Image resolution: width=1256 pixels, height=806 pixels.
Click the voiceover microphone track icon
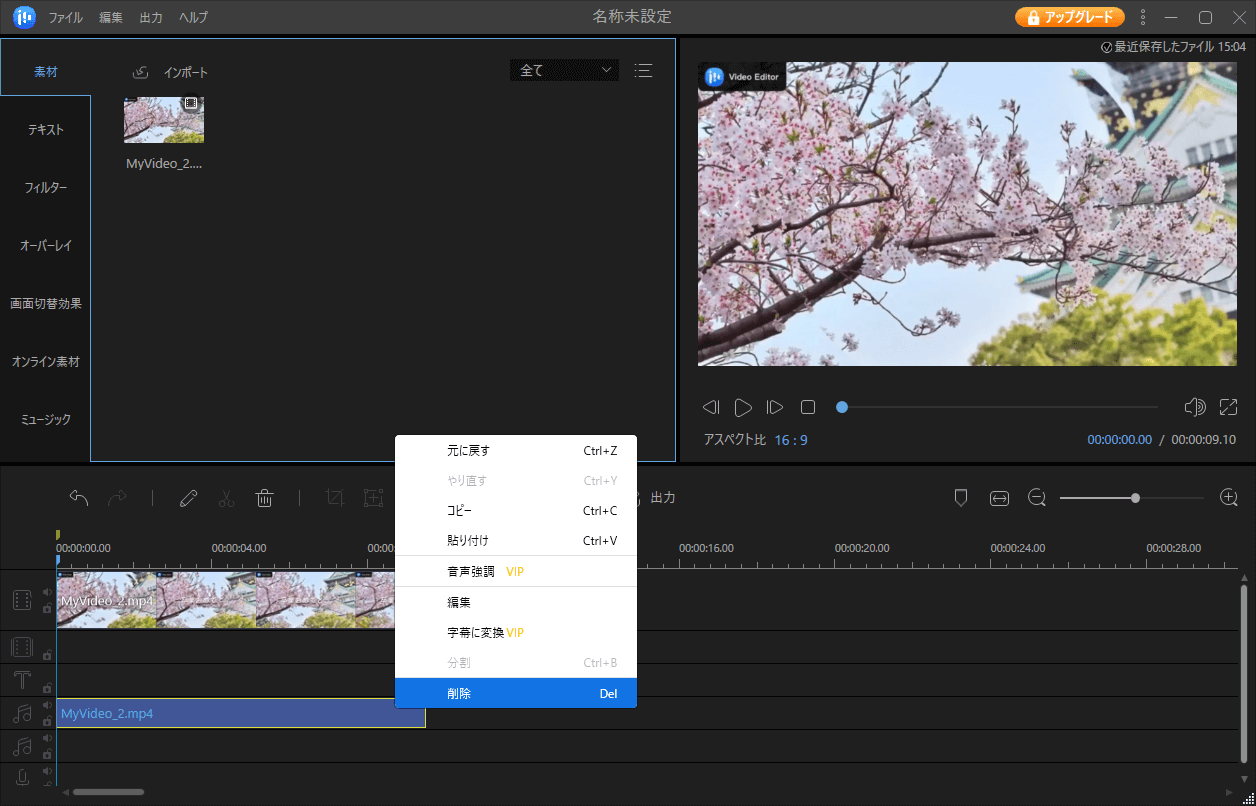[x=22, y=777]
